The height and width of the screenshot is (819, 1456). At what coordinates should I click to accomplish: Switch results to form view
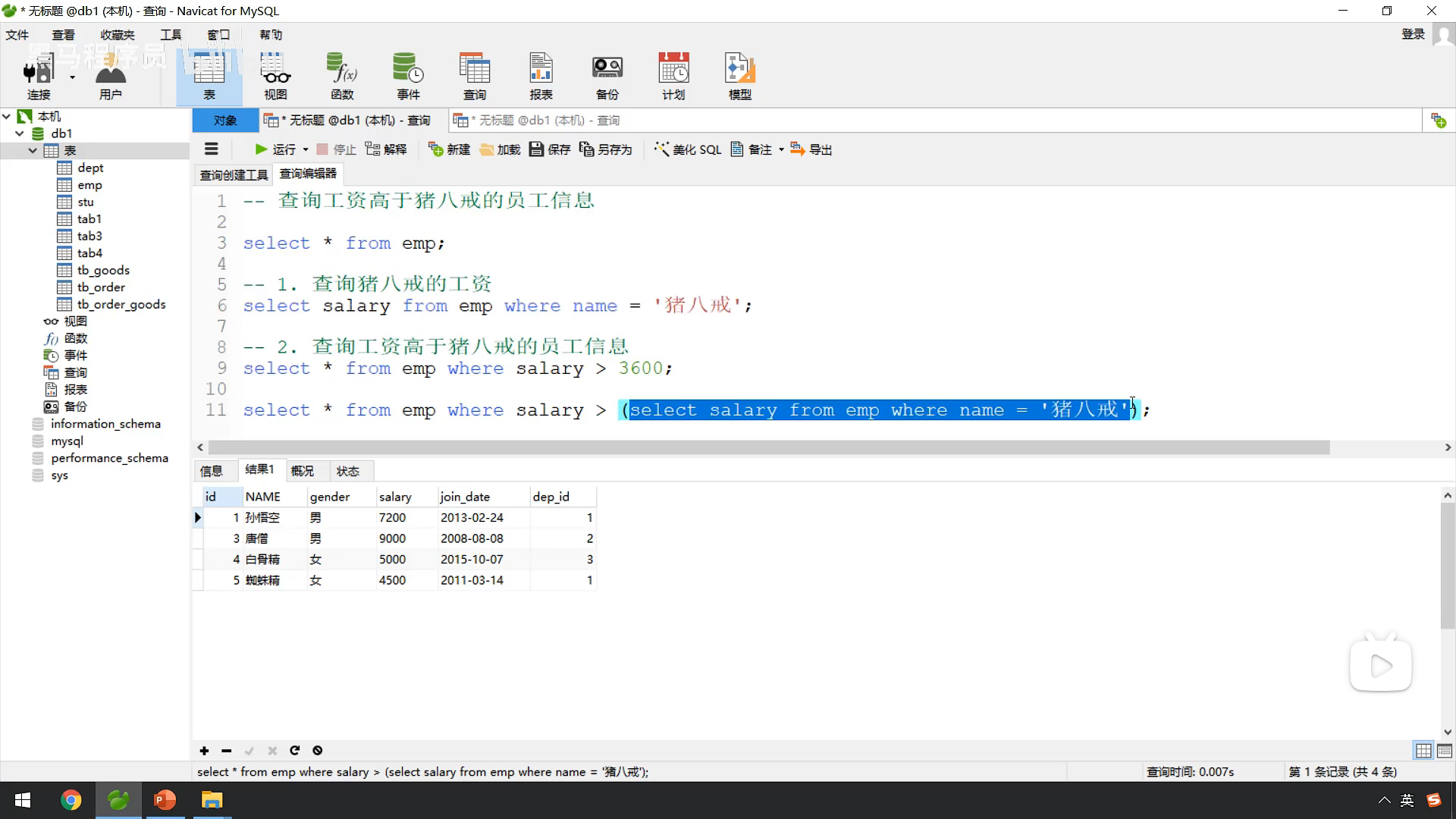[1445, 751]
